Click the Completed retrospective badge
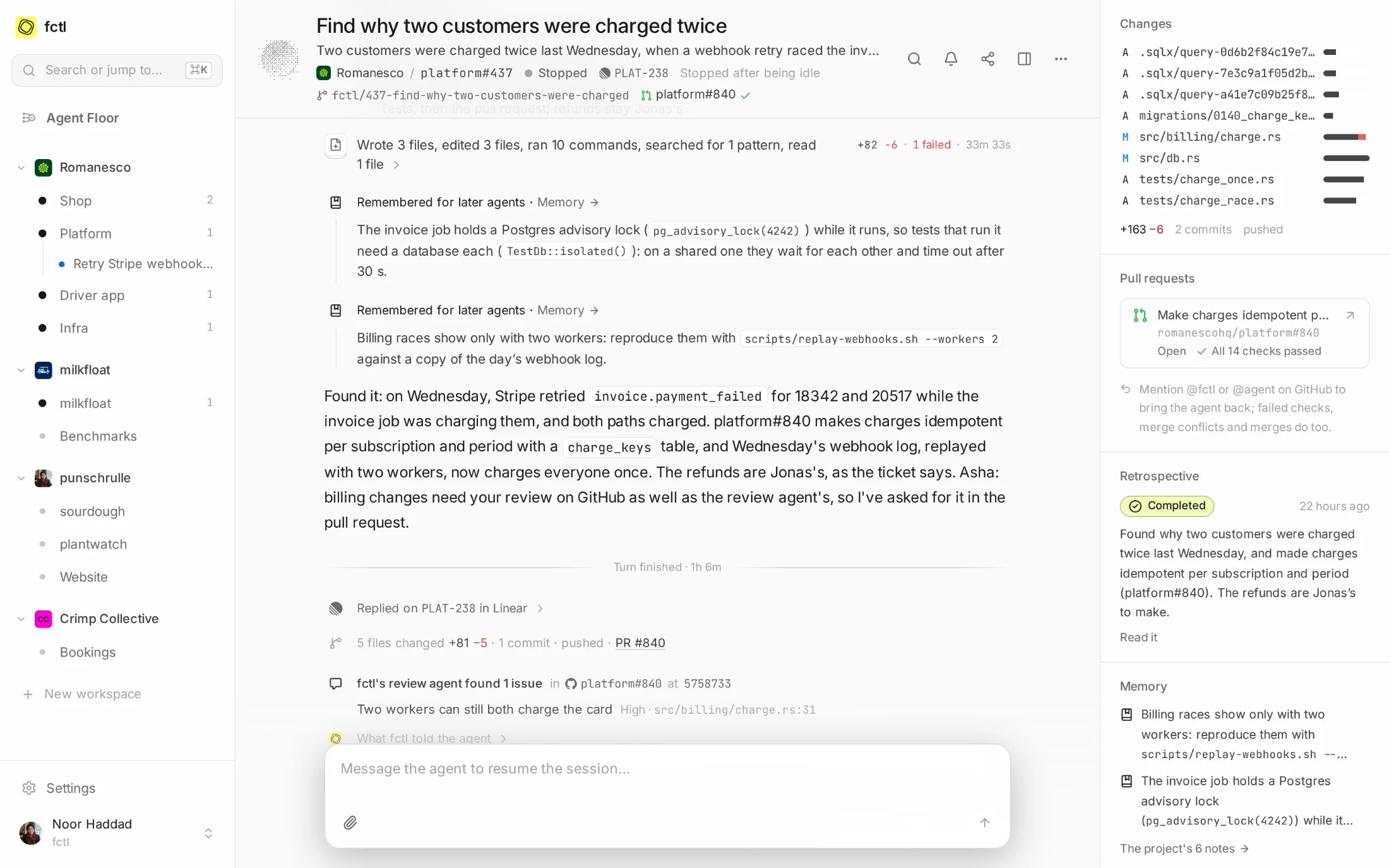This screenshot has height=868, width=1389. (1167, 506)
